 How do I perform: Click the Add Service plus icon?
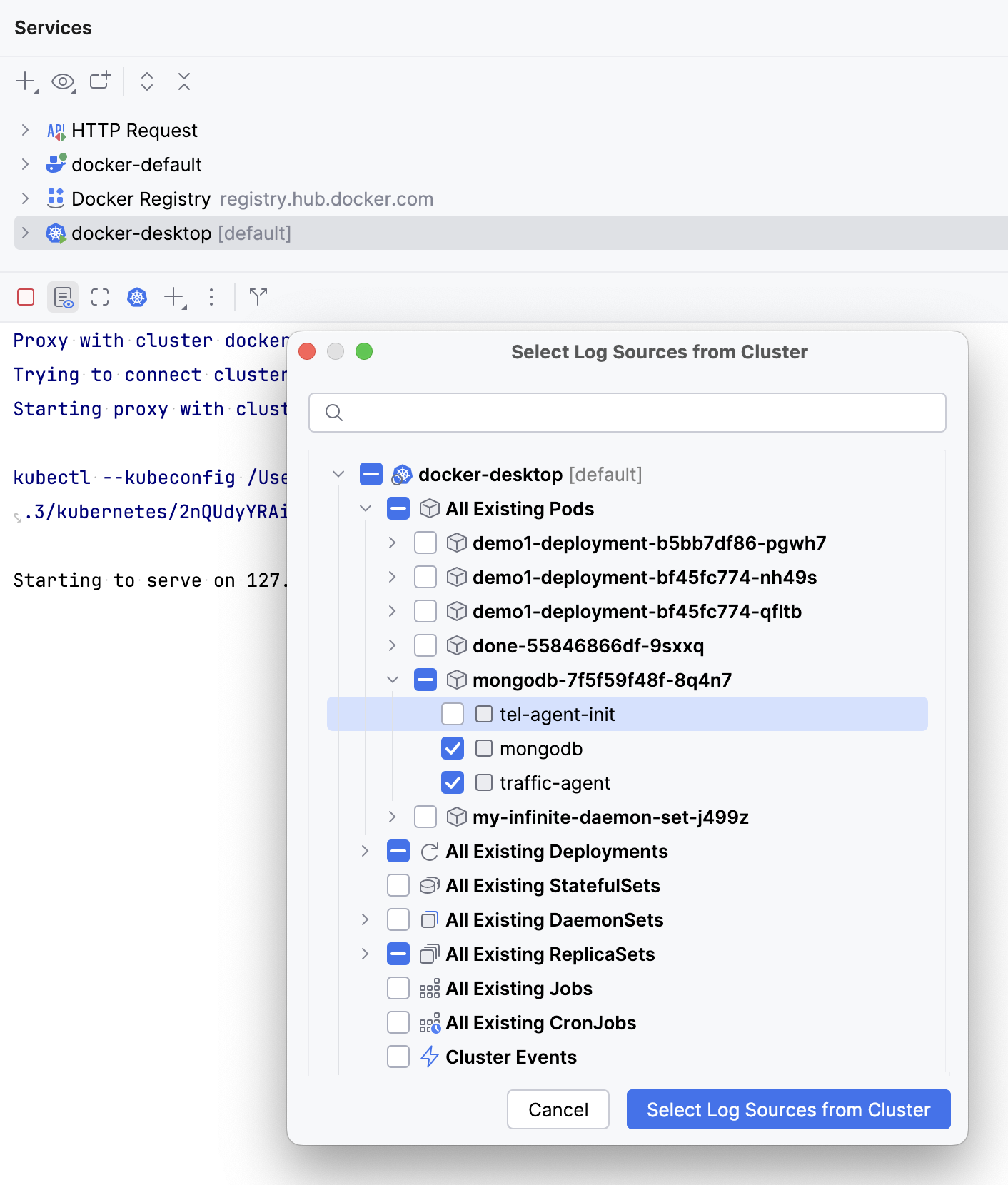point(25,81)
